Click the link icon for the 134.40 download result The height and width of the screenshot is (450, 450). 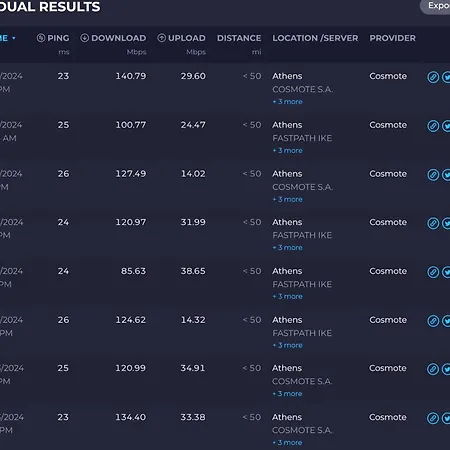tap(433, 418)
